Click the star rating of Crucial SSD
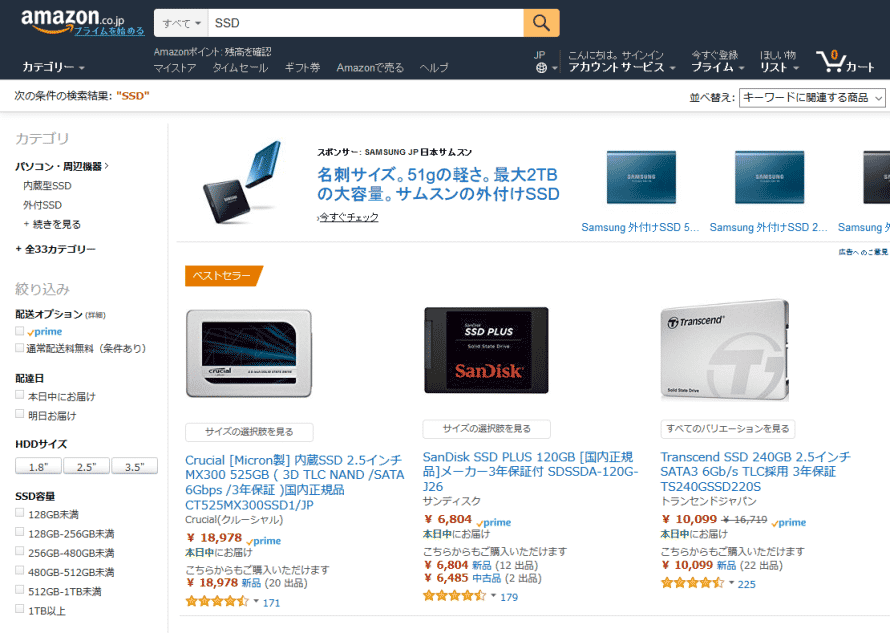890x633 pixels. point(217,601)
